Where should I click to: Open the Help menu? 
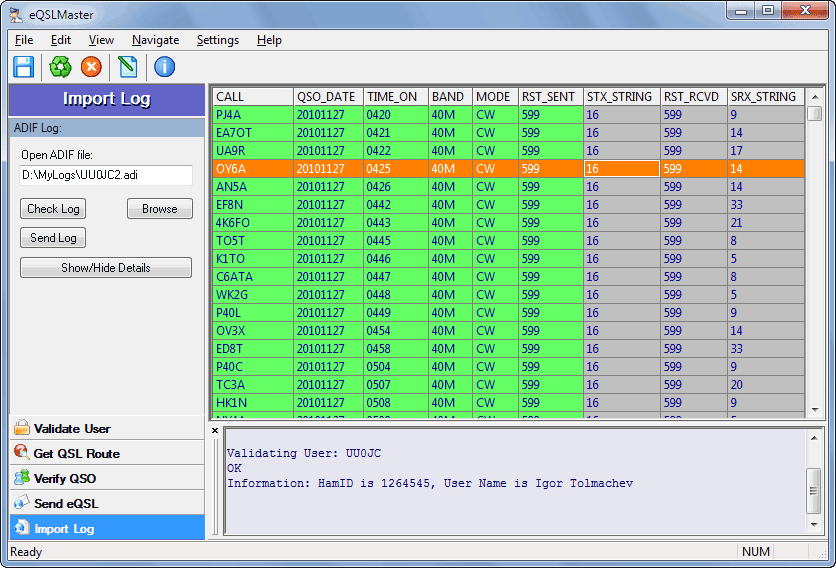269,40
